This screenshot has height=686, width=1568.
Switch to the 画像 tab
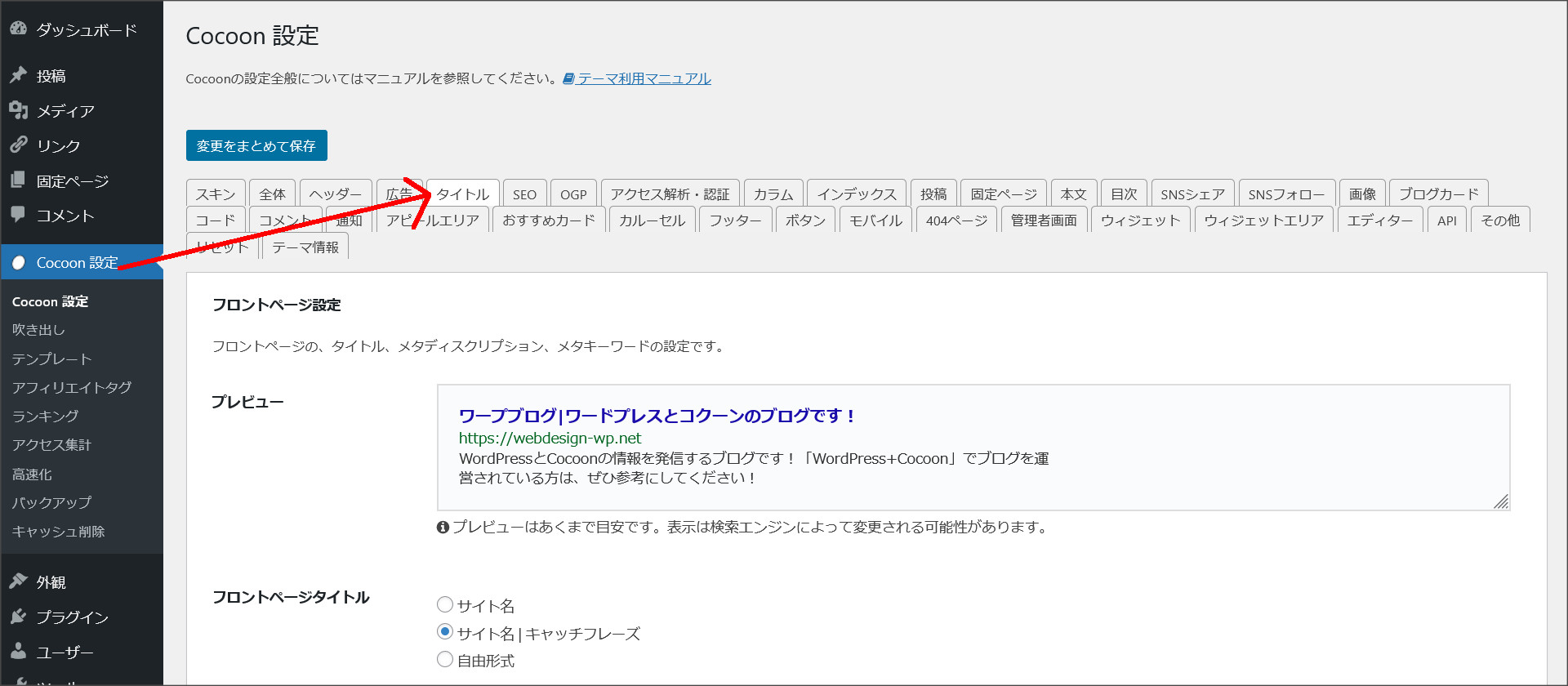[1362, 194]
